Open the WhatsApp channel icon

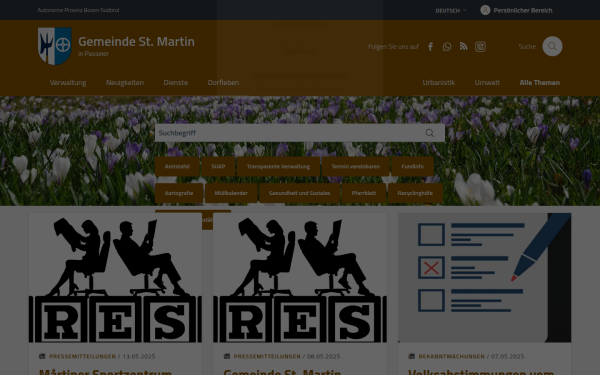coord(447,47)
